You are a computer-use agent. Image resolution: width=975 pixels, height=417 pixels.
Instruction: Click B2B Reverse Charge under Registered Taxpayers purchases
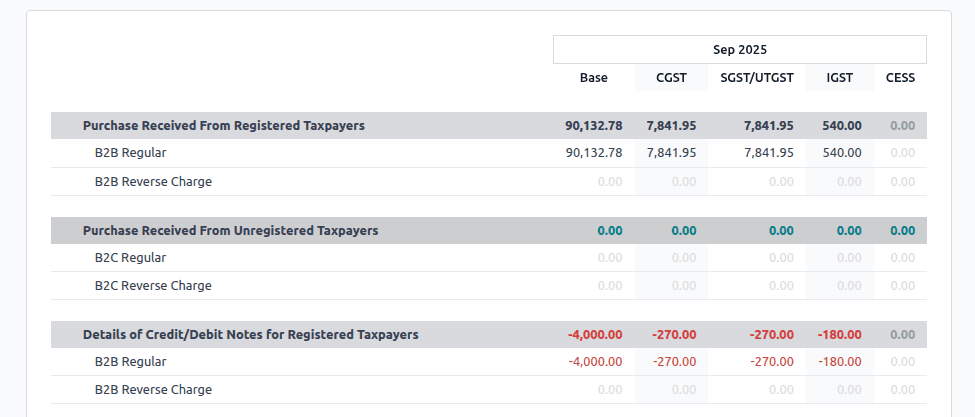tap(153, 181)
